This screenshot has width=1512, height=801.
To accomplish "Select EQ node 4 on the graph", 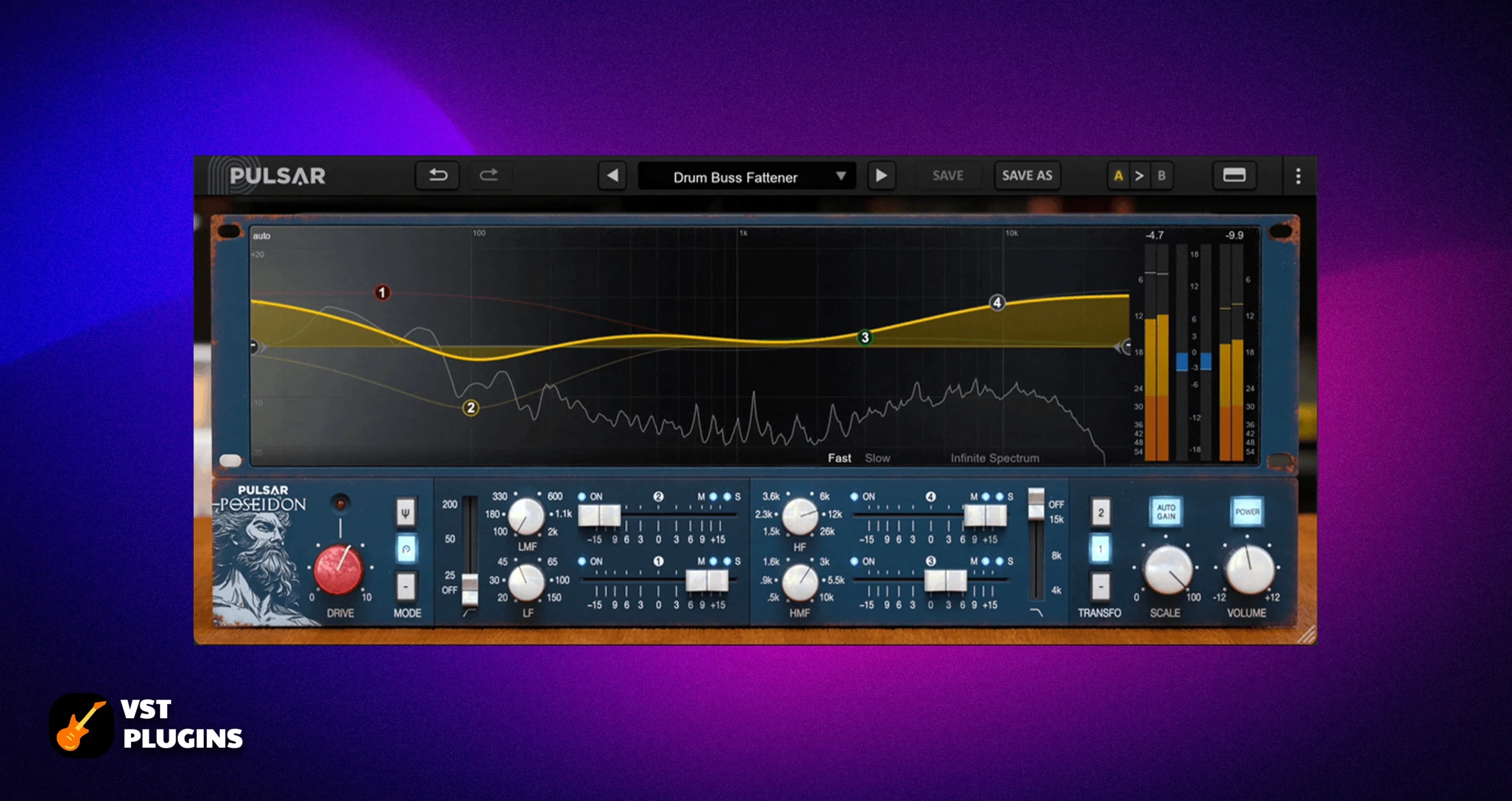I will pyautogui.click(x=997, y=303).
